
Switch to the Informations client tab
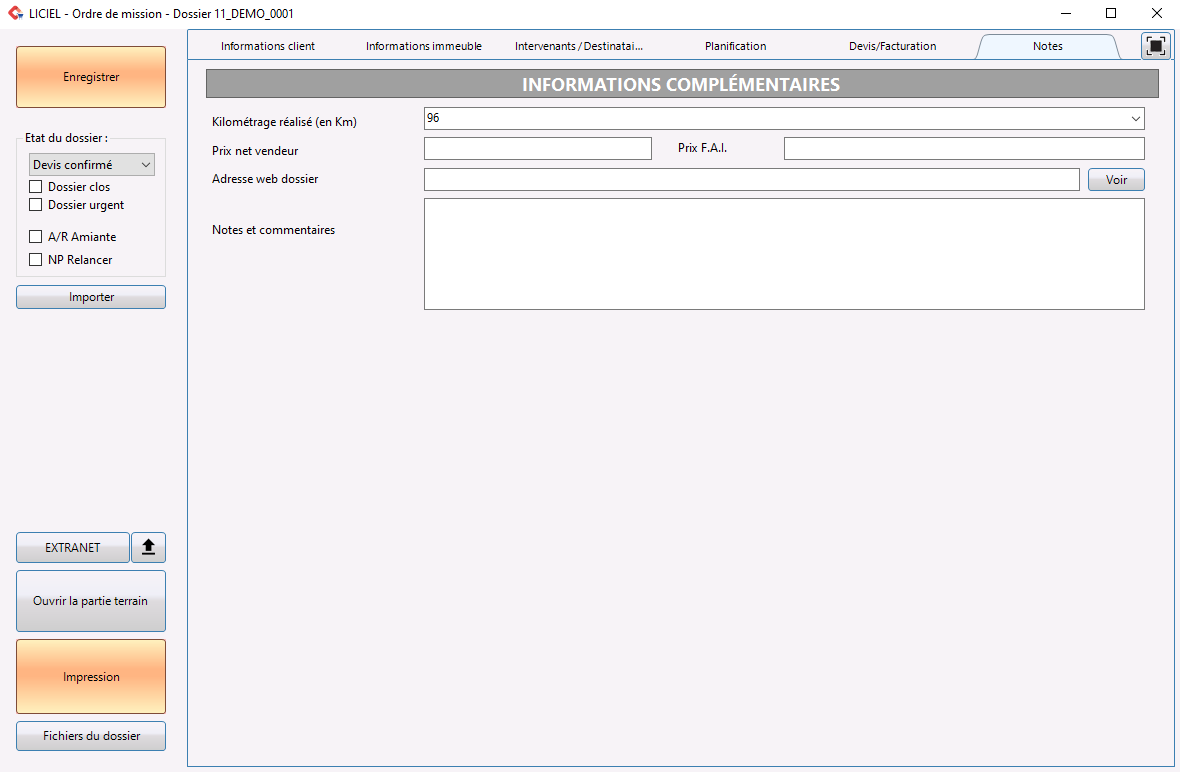click(x=268, y=46)
